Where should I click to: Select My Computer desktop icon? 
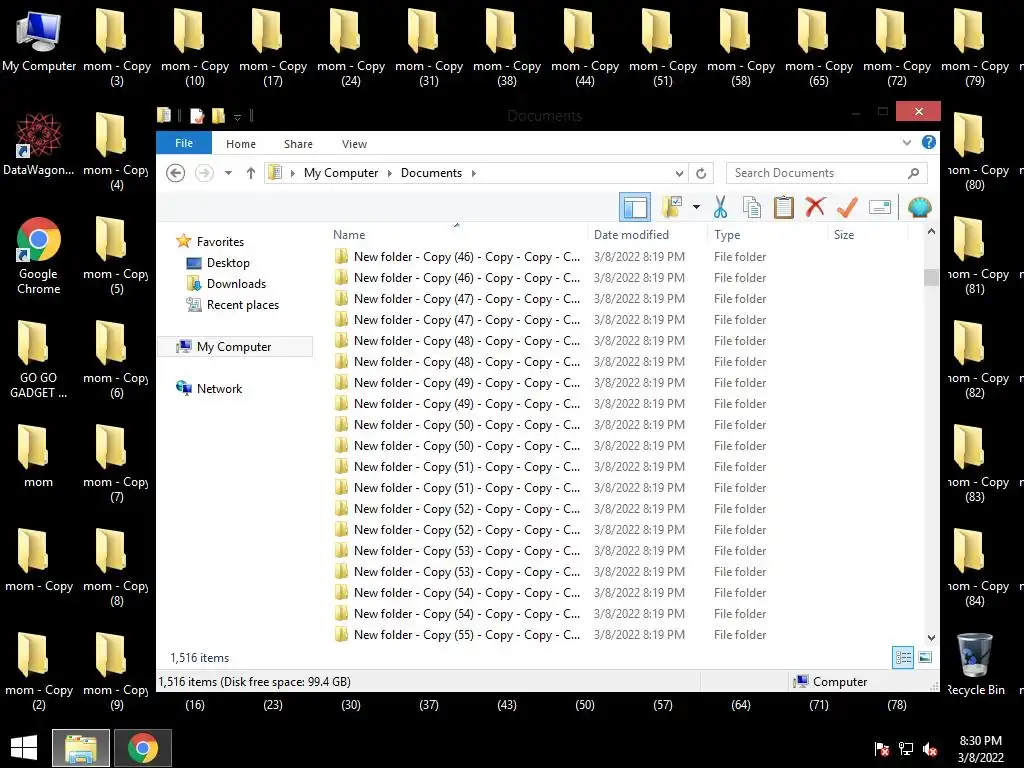coord(39,40)
